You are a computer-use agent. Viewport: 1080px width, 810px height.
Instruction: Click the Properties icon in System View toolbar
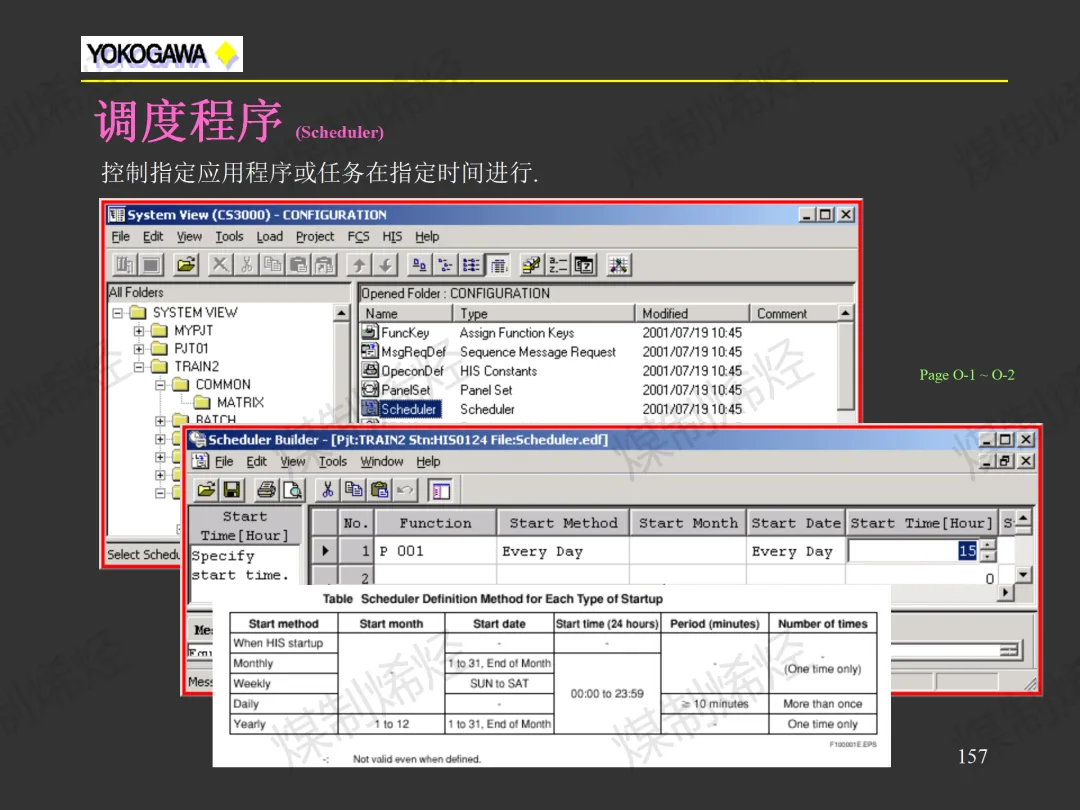pyautogui.click(x=531, y=264)
